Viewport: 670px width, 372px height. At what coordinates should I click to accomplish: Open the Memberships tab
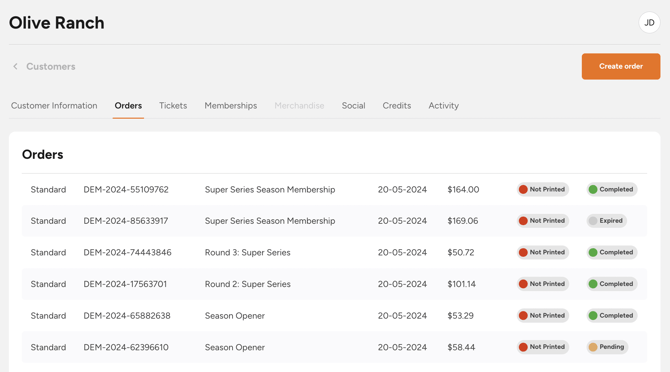pos(231,105)
